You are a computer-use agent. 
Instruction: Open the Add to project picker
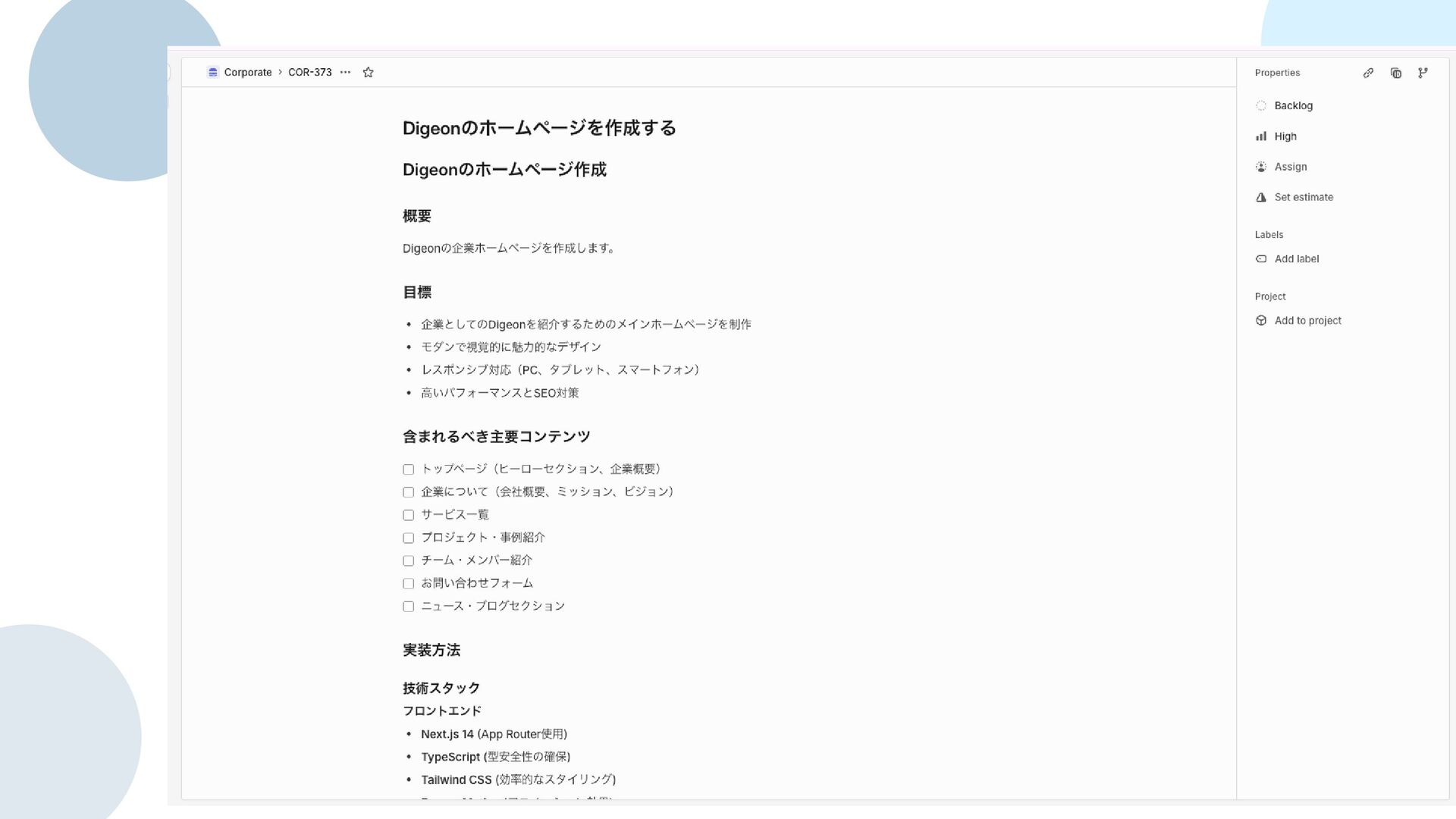click(1298, 321)
